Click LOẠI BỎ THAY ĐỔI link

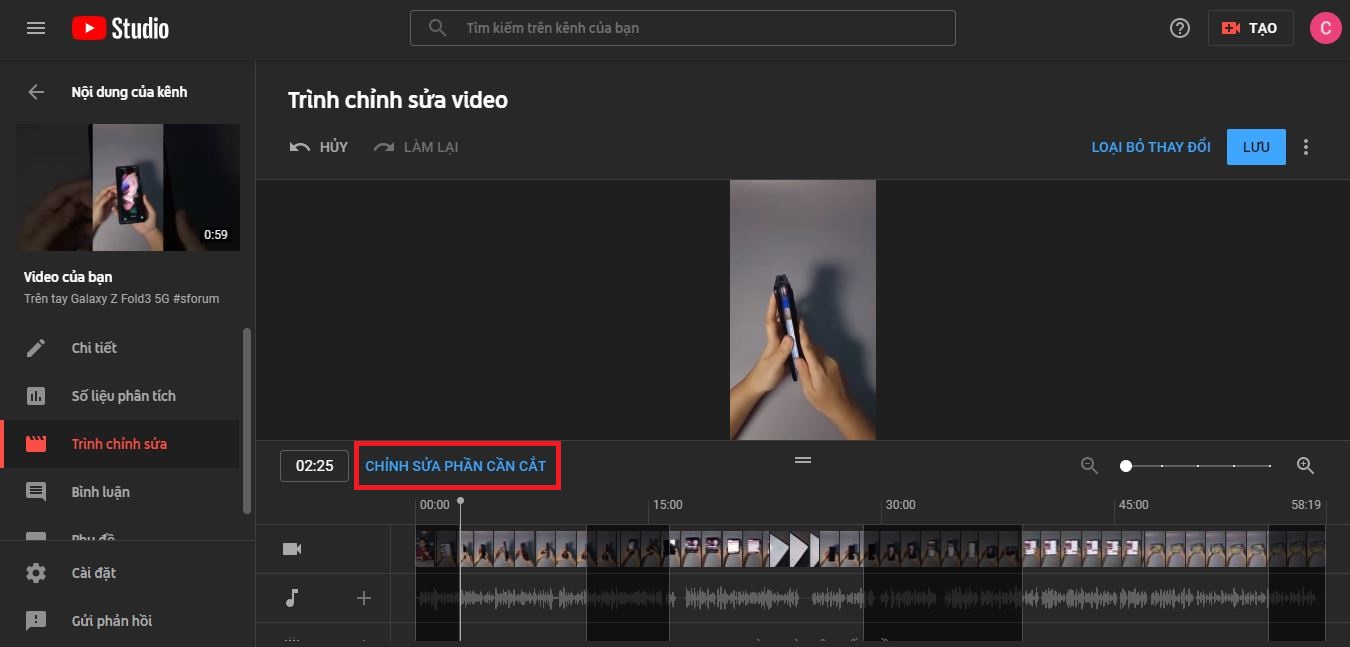[1151, 147]
